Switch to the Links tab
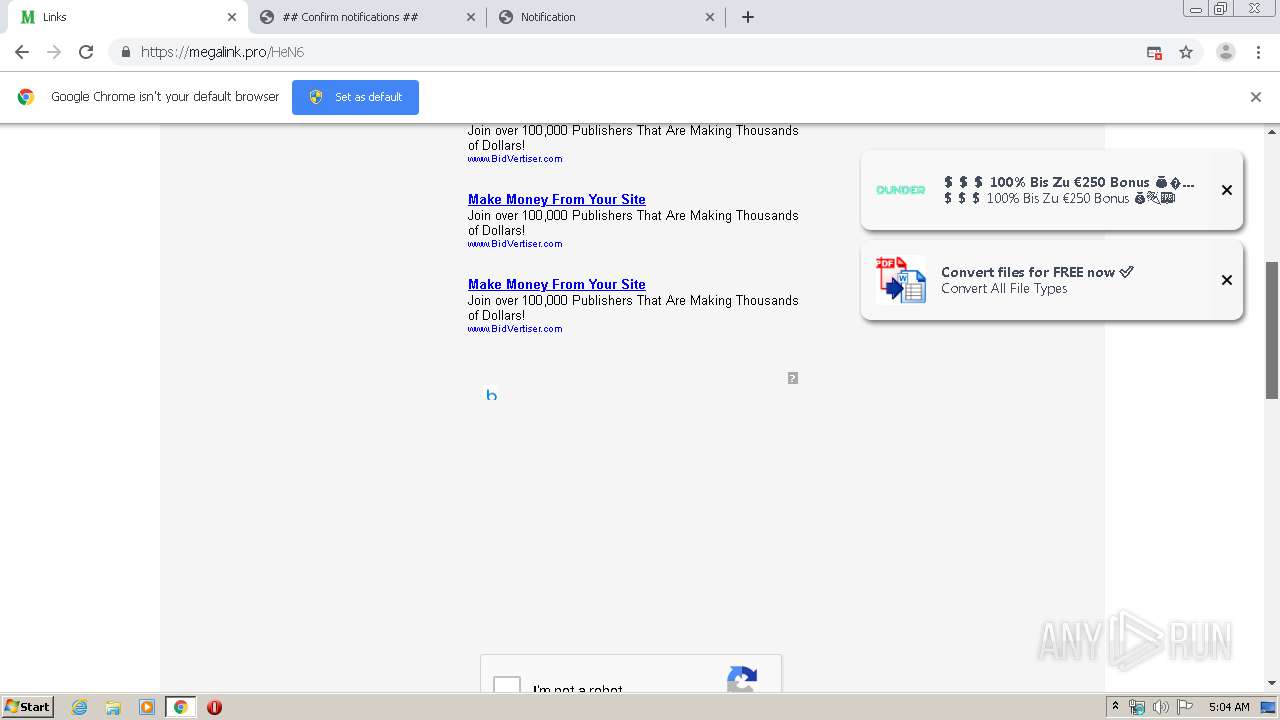 pos(129,17)
